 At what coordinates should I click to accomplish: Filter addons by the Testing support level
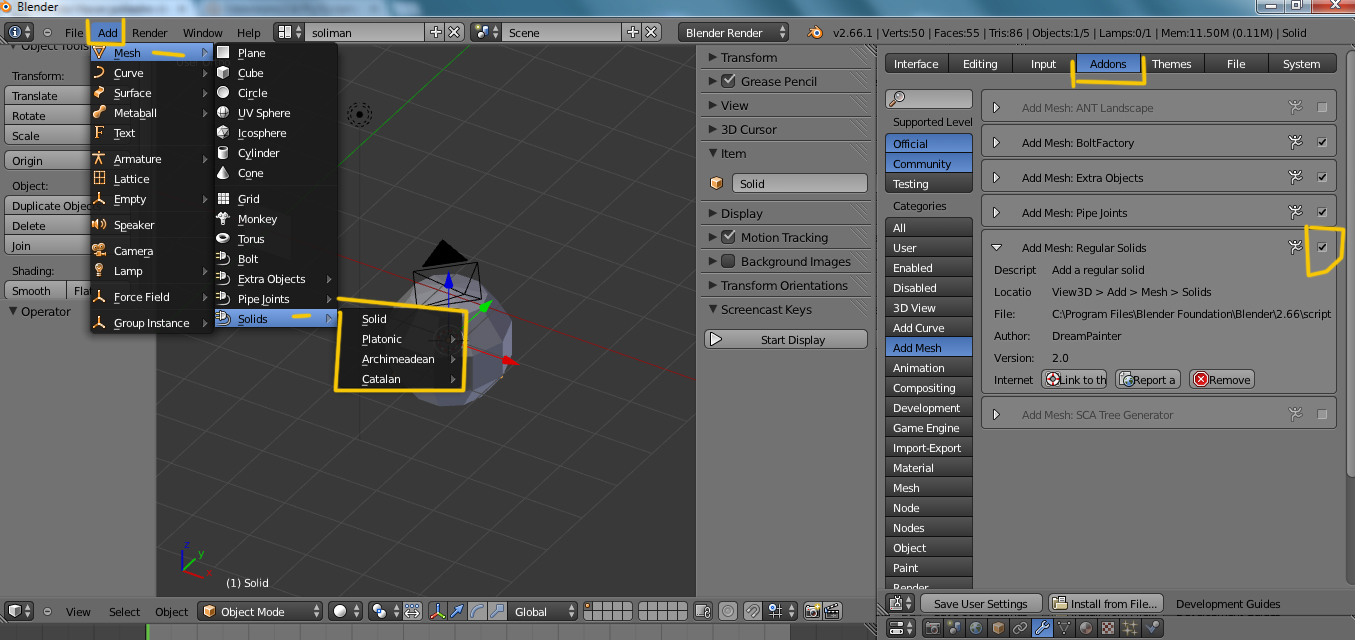point(928,184)
